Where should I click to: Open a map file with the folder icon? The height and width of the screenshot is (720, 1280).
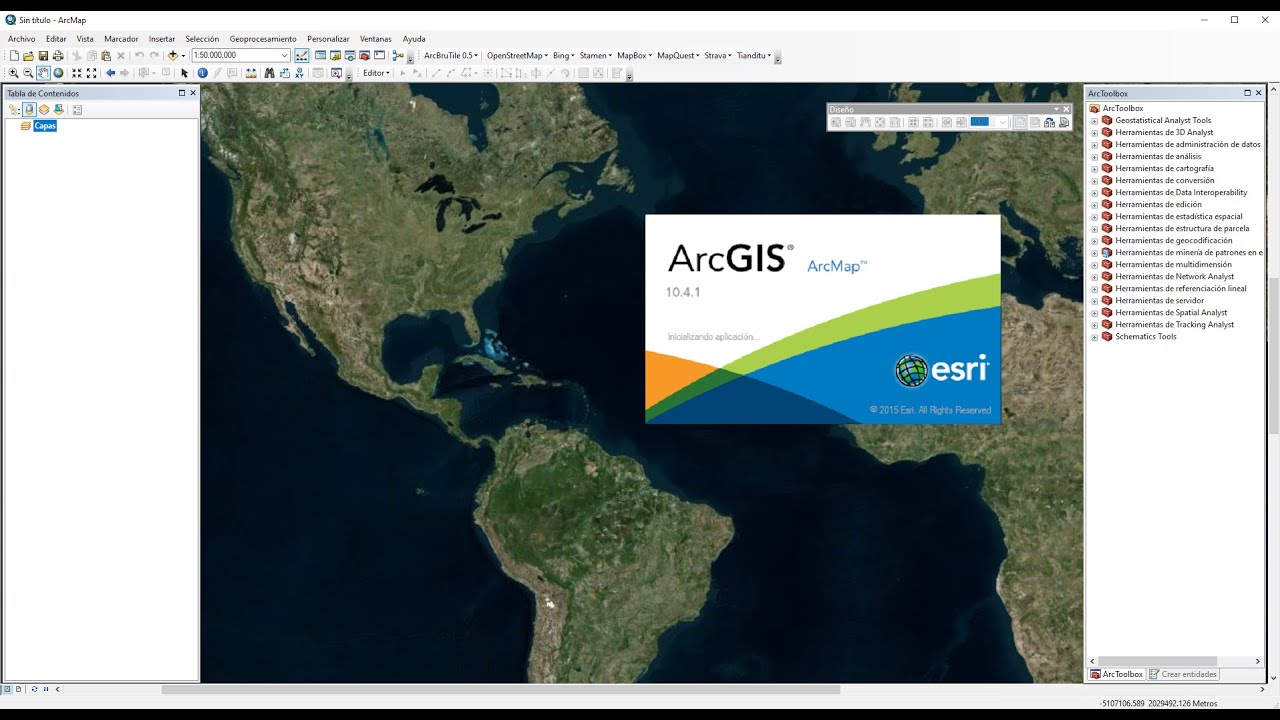(28, 56)
